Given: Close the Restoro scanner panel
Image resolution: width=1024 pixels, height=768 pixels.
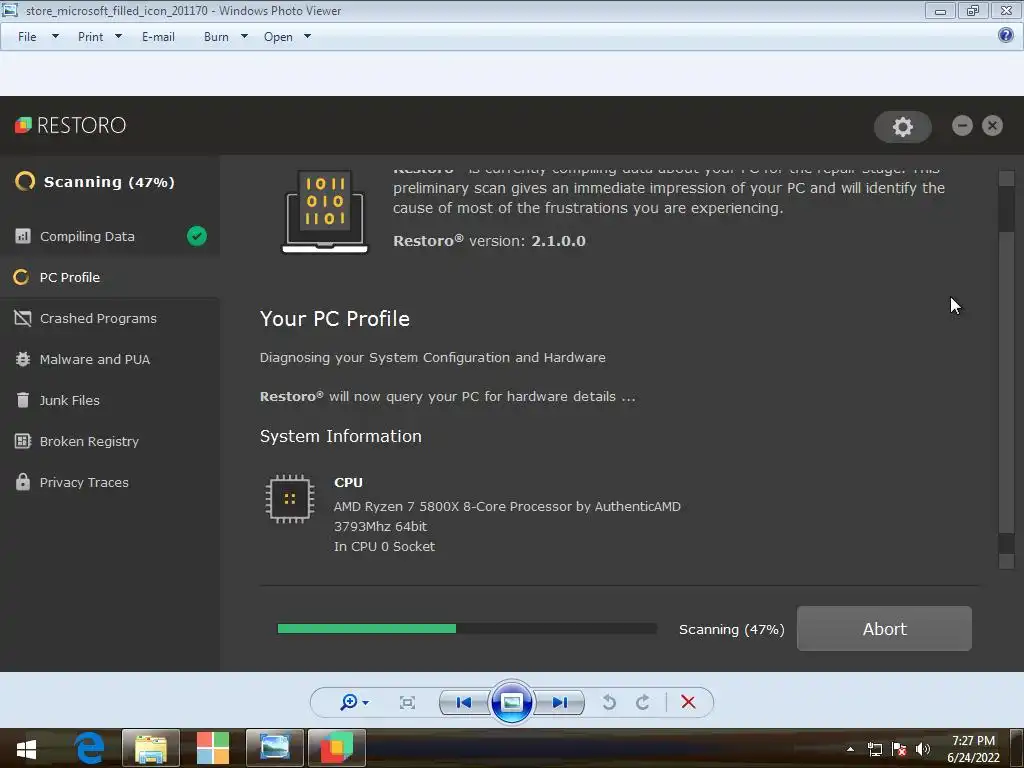Looking at the screenshot, I should [x=992, y=125].
